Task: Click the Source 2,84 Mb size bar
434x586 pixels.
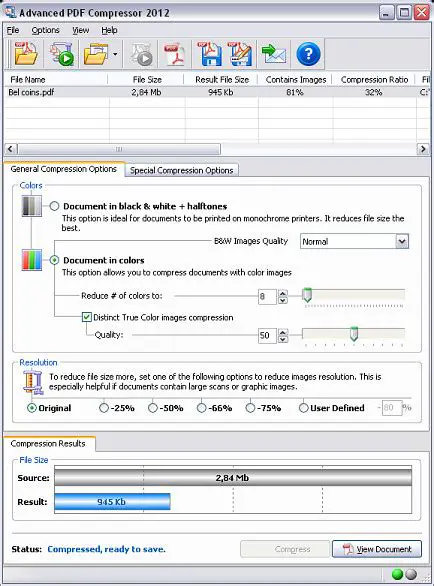Action: [233, 478]
